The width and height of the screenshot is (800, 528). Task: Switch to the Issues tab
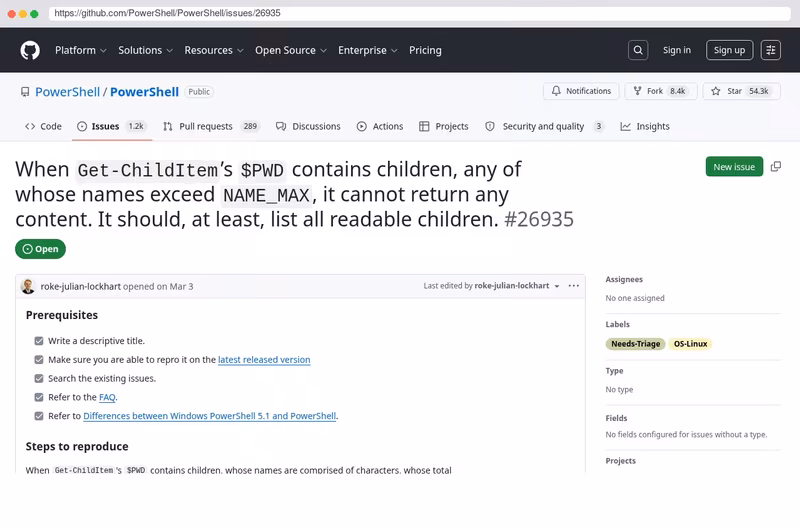(112, 126)
